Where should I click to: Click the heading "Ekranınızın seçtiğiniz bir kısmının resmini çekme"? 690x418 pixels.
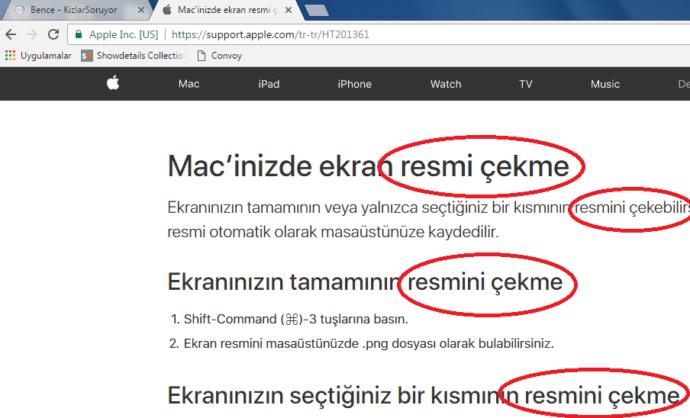(x=424, y=396)
